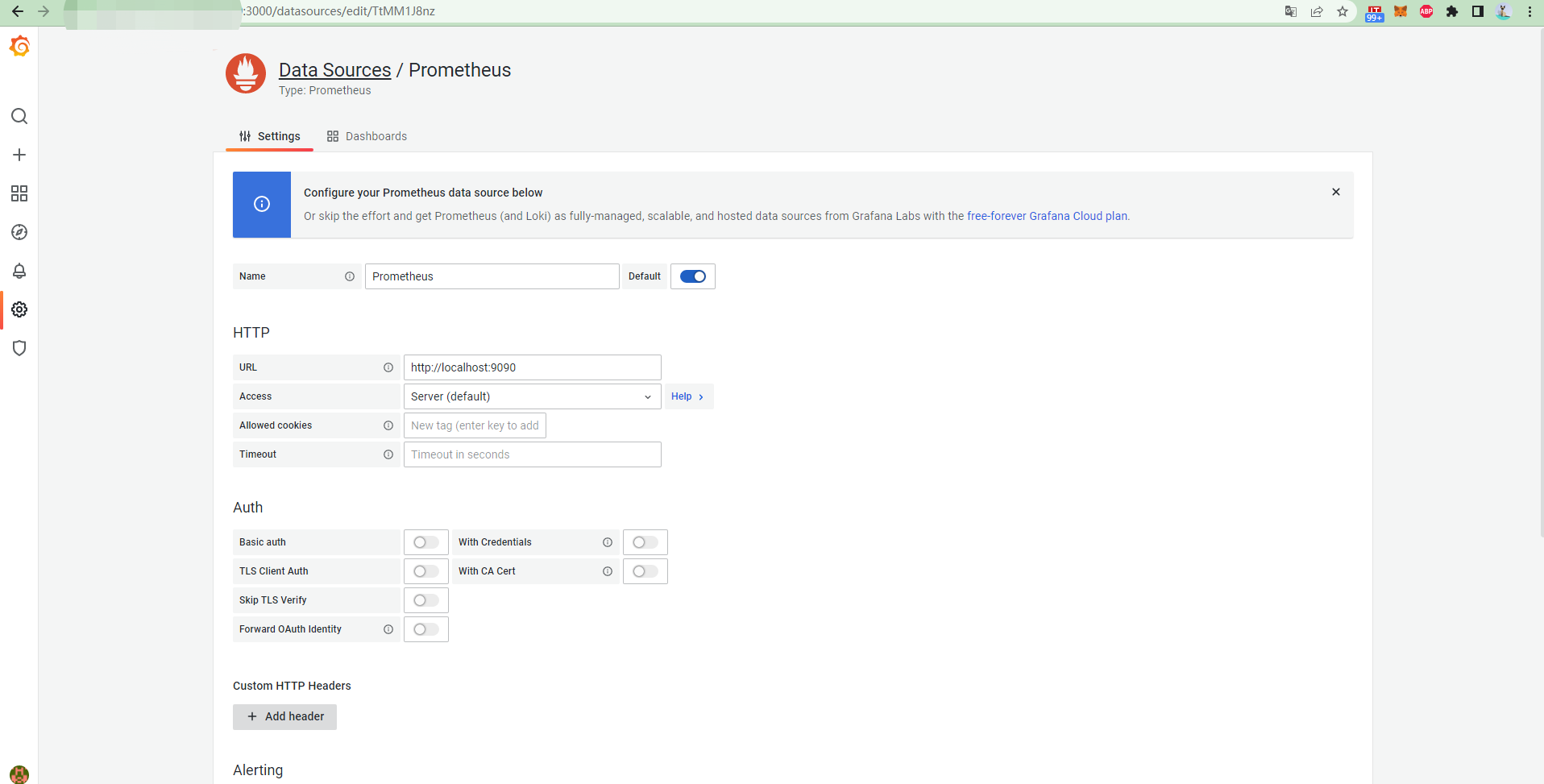
Task: Toggle the Default data source switch
Action: 692,276
